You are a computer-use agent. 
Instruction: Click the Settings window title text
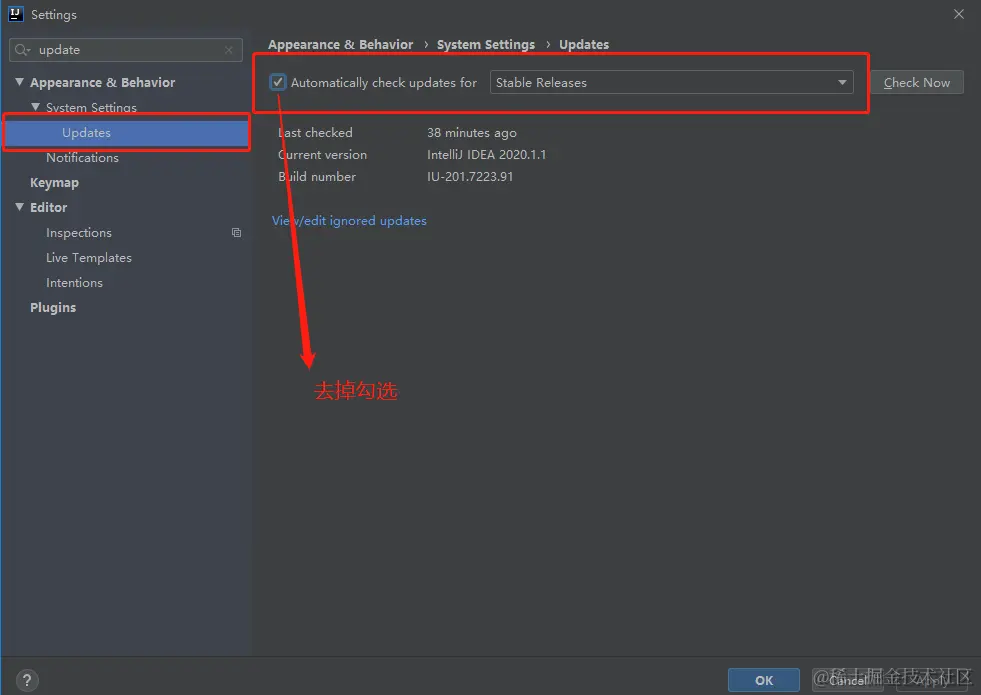tap(54, 14)
